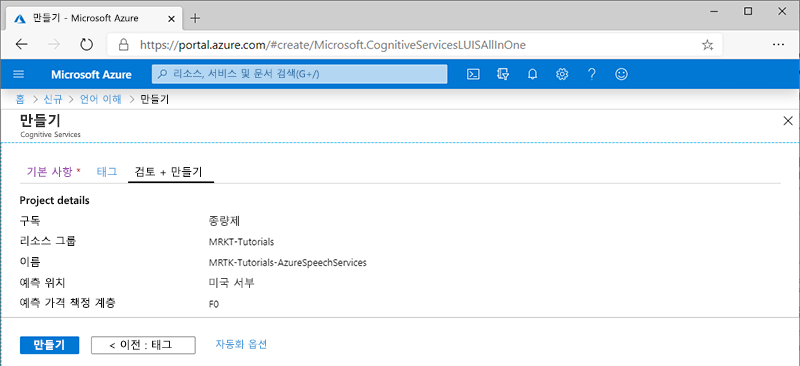Click the Project details heading

tap(55, 200)
